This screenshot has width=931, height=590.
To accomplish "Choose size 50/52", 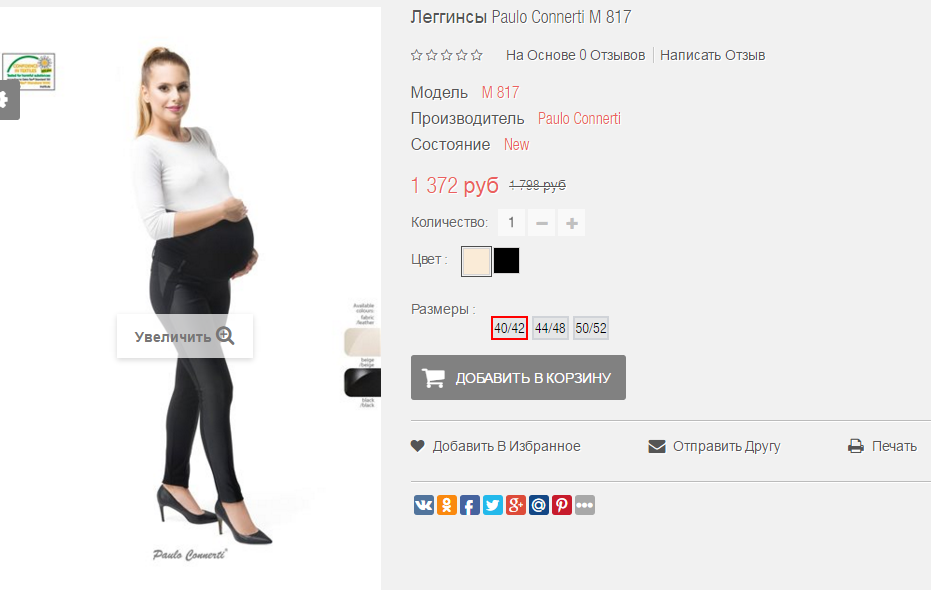I will [591, 328].
